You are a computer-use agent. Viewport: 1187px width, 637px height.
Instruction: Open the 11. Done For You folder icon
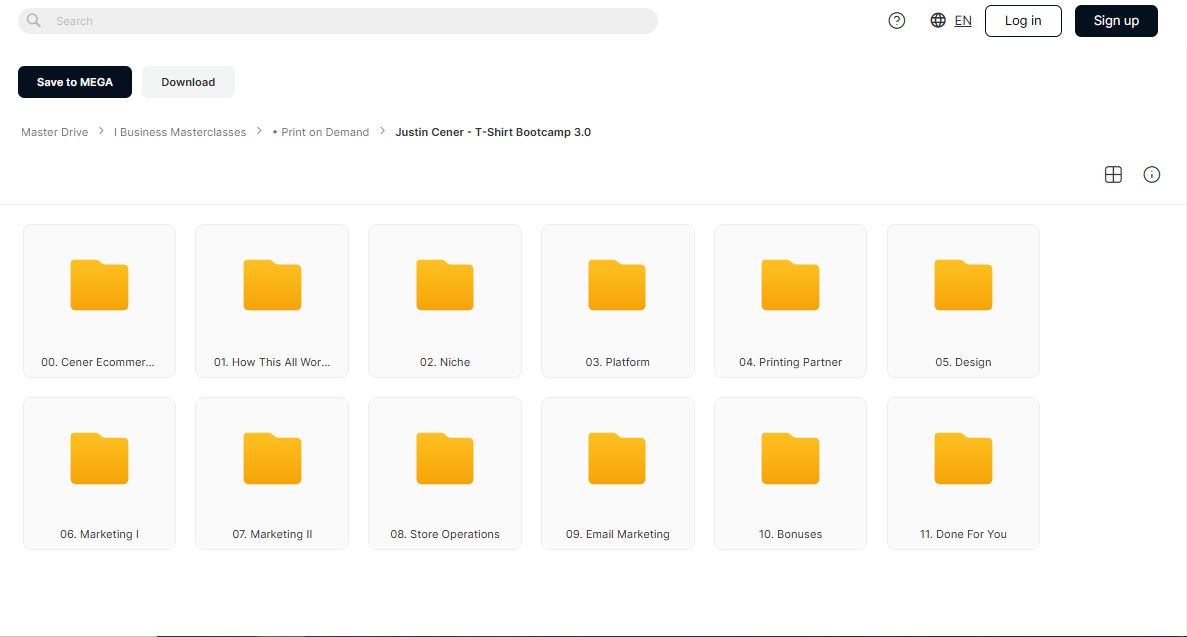tap(963, 458)
